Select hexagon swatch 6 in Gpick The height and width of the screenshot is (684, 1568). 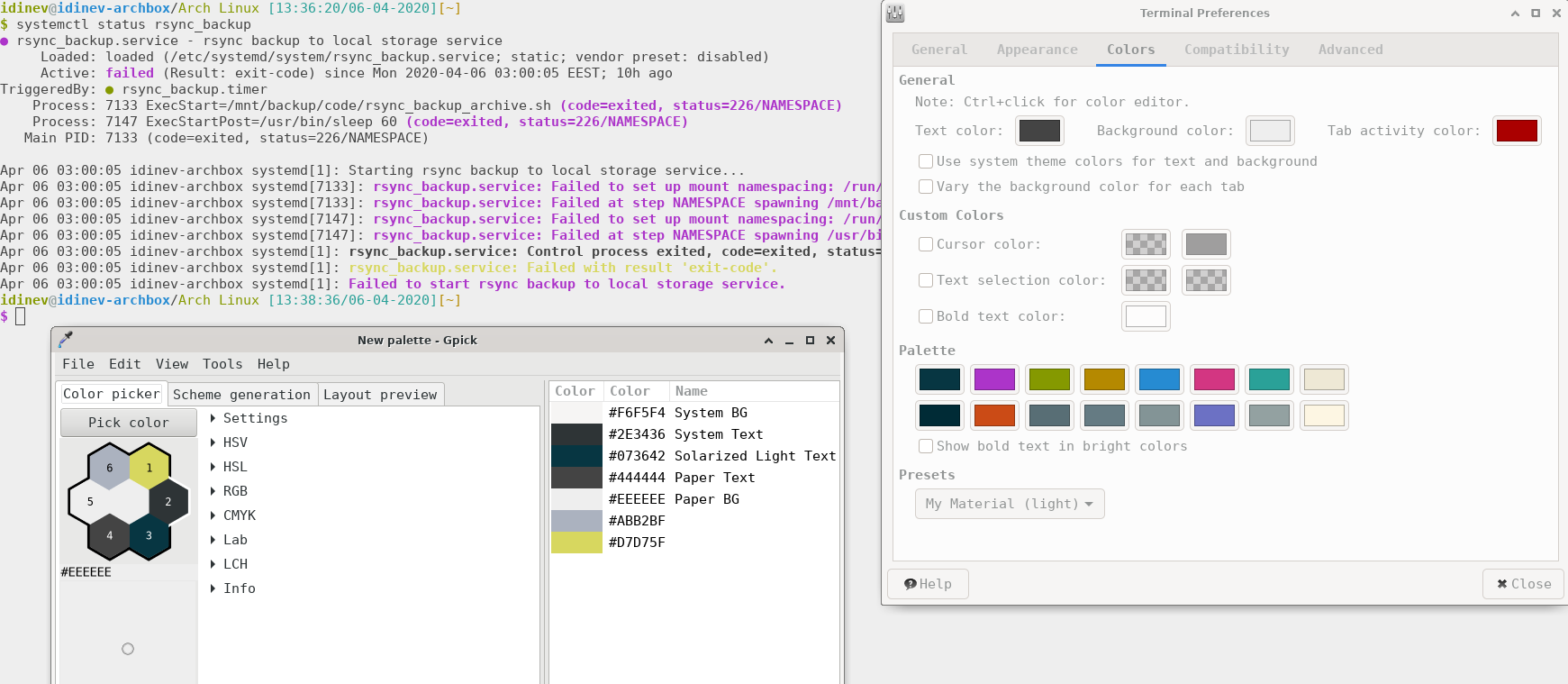(110, 468)
